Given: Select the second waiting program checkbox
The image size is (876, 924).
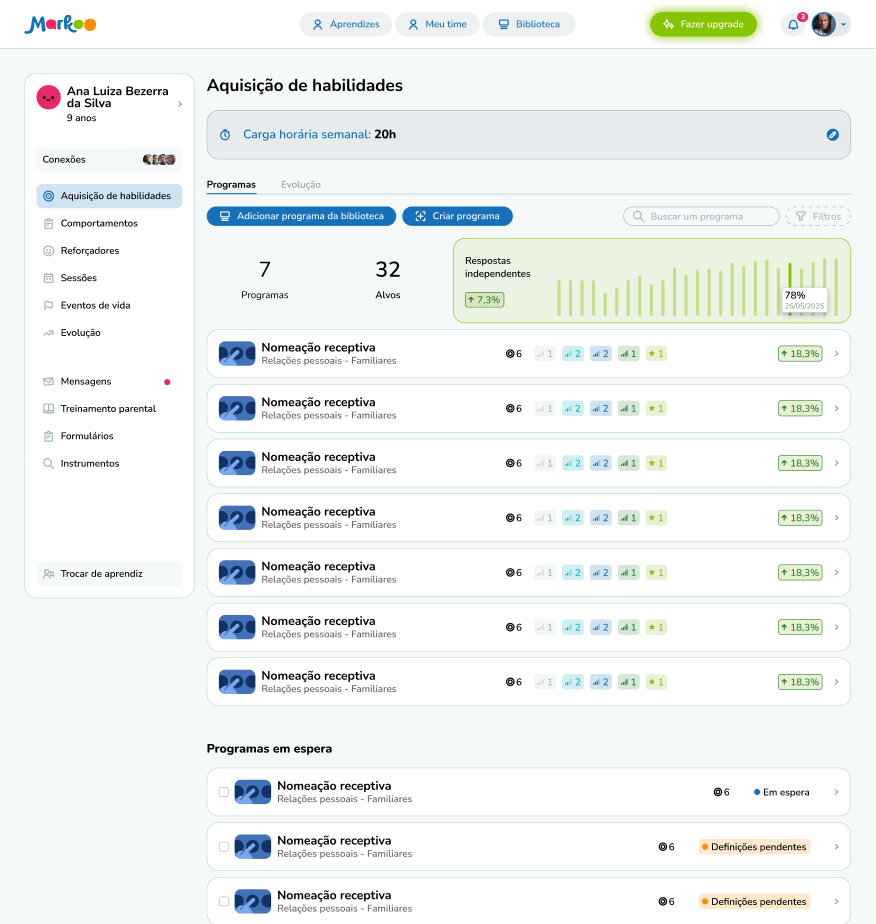Looking at the screenshot, I should click(x=224, y=847).
